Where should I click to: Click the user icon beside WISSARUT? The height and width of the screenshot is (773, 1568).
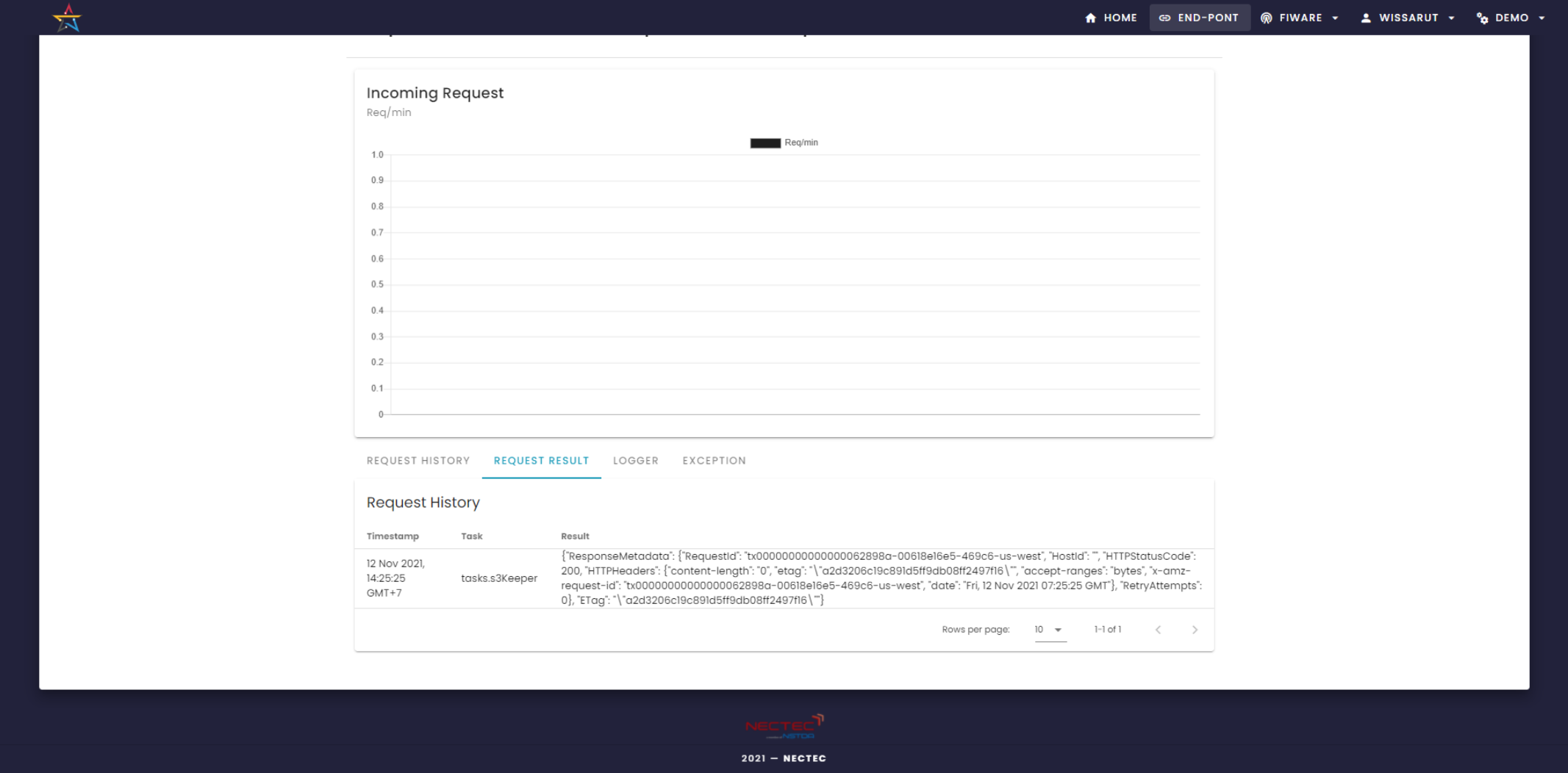pyautogui.click(x=1366, y=18)
